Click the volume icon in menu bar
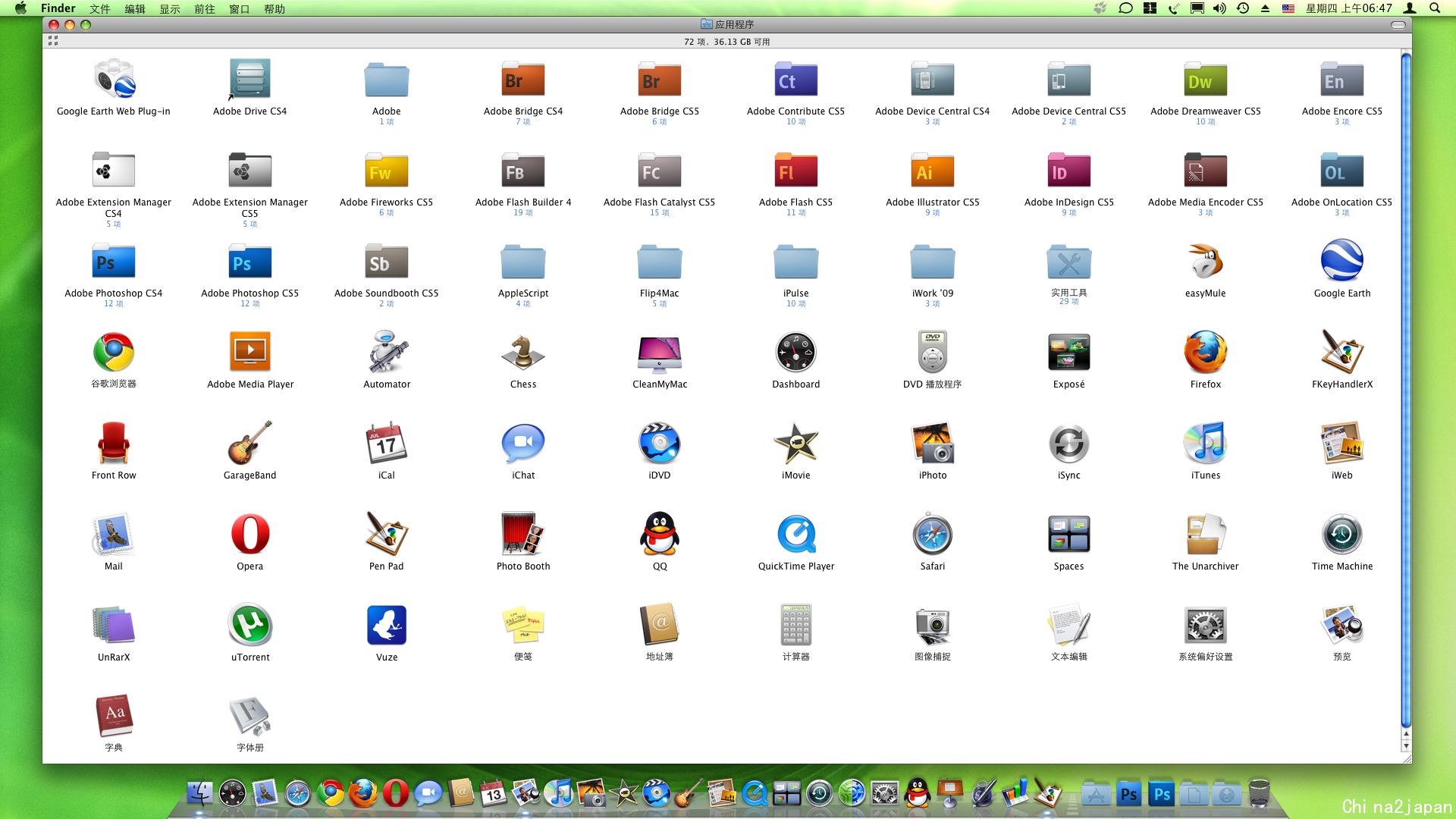This screenshot has width=1456, height=819. coord(1219,8)
